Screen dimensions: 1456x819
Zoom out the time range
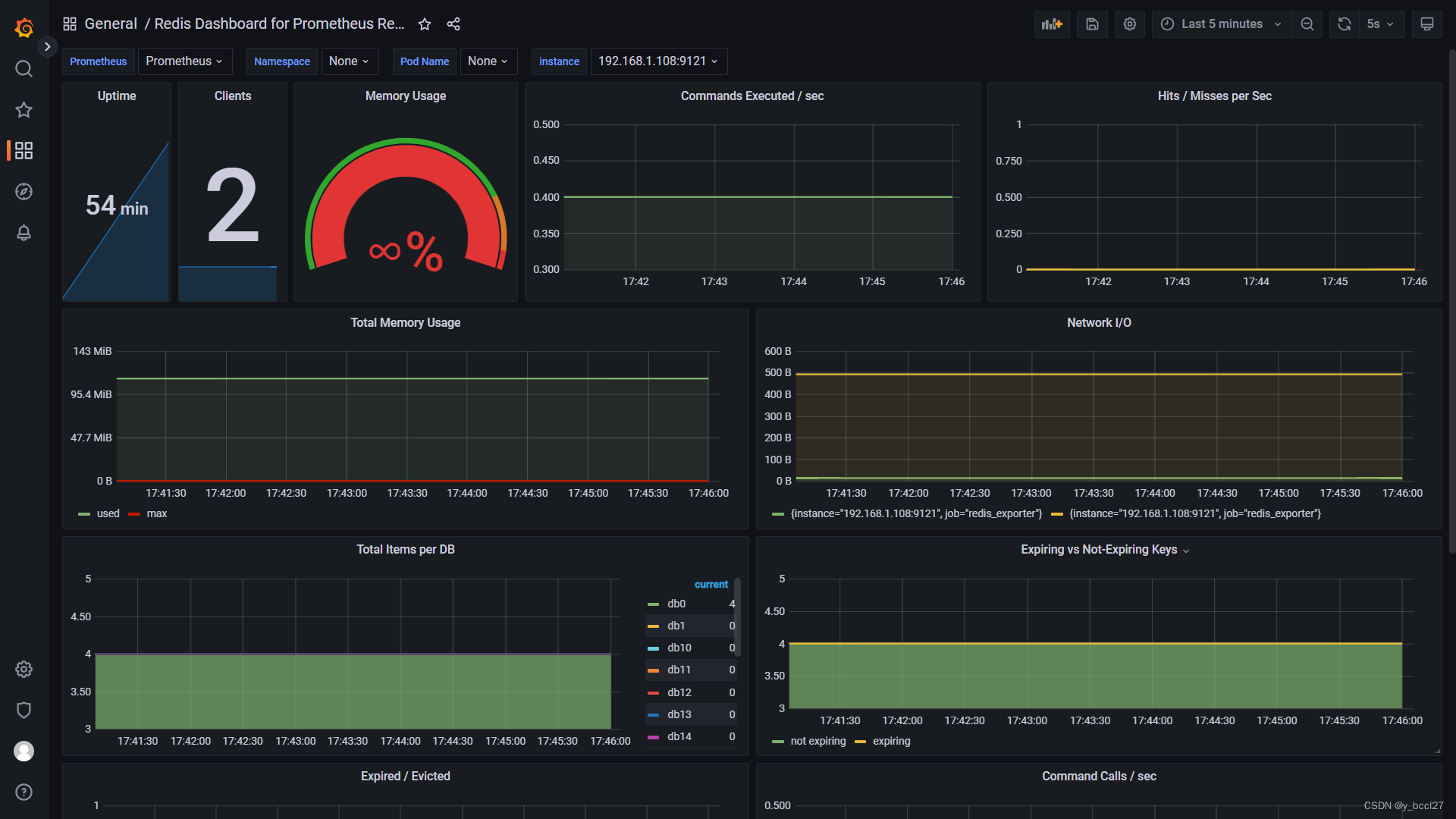pyautogui.click(x=1307, y=24)
